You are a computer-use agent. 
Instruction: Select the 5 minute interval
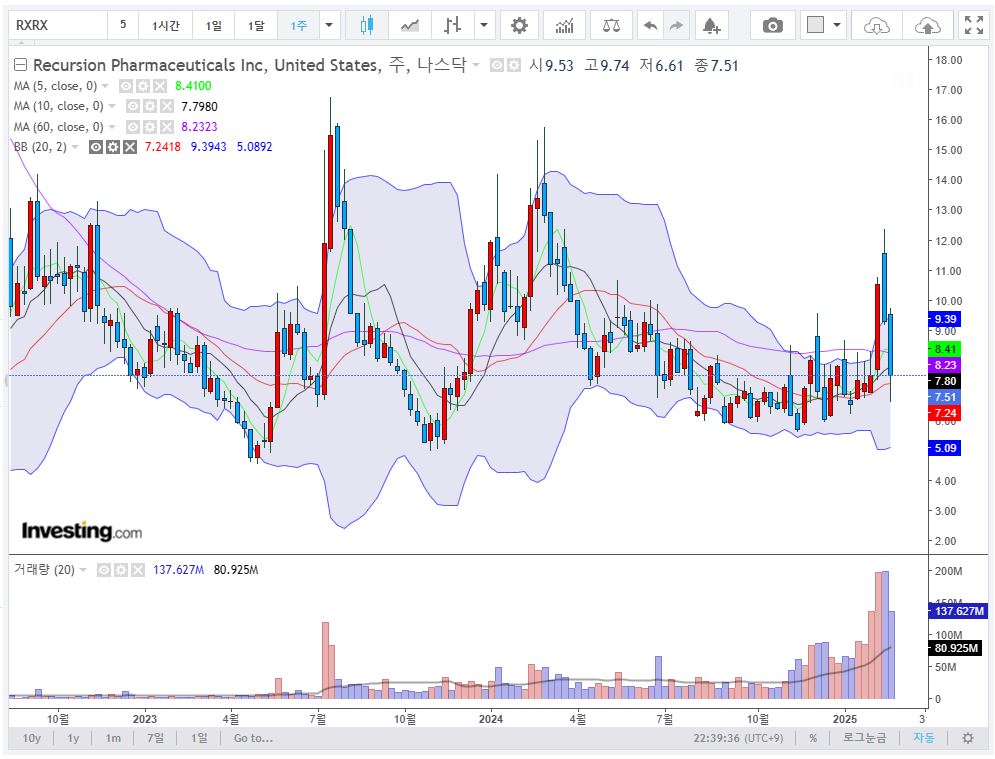tap(123, 25)
